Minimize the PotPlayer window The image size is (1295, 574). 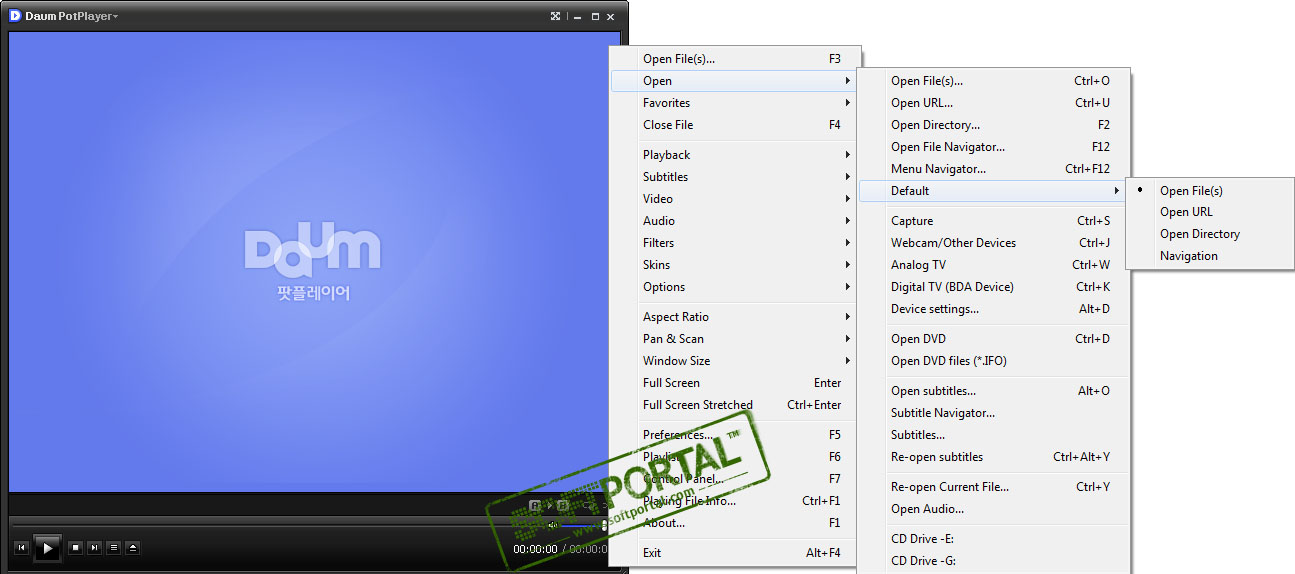click(x=578, y=17)
